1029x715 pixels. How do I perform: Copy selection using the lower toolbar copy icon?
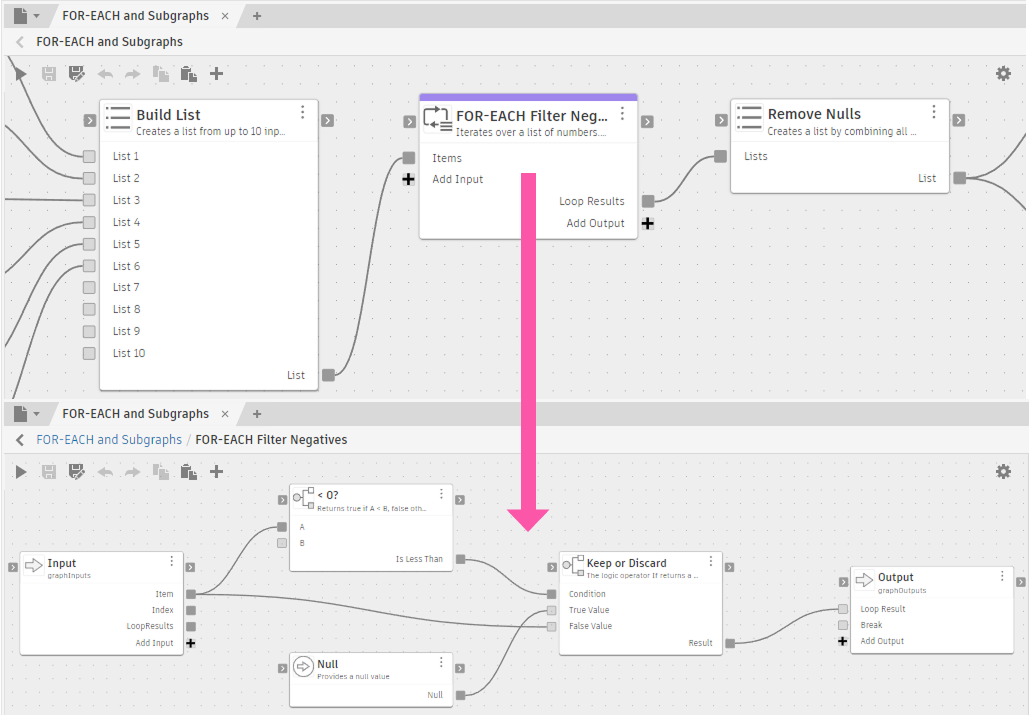pos(161,472)
